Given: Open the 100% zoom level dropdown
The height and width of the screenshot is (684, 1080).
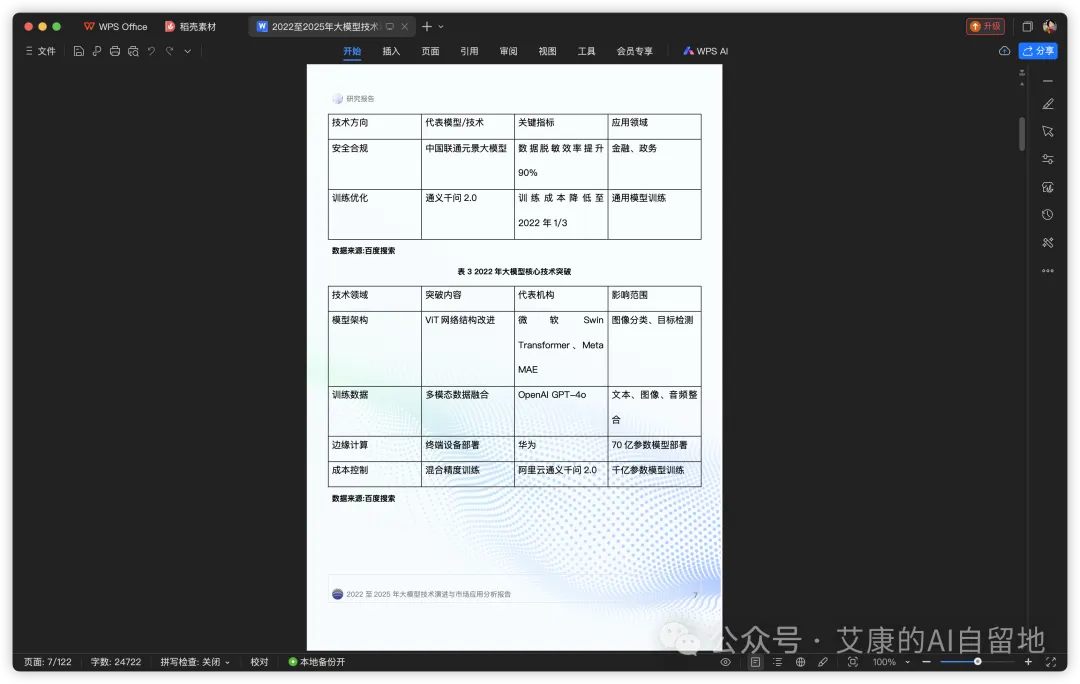Looking at the screenshot, I should [x=891, y=662].
